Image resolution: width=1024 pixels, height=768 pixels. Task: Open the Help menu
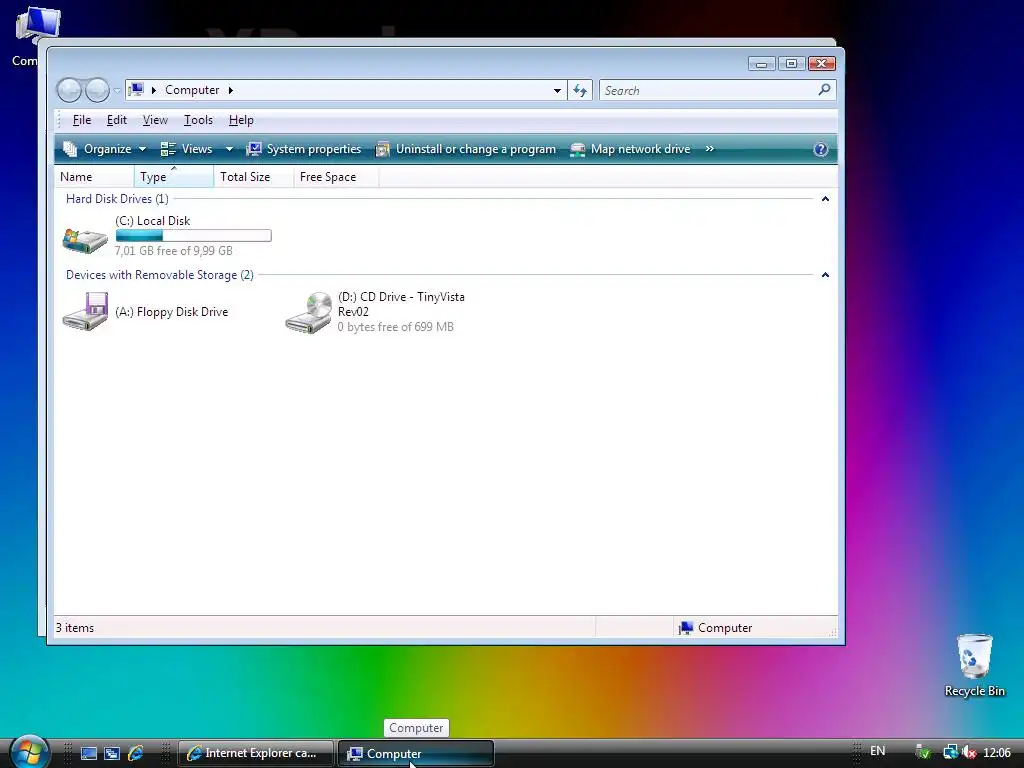point(241,120)
